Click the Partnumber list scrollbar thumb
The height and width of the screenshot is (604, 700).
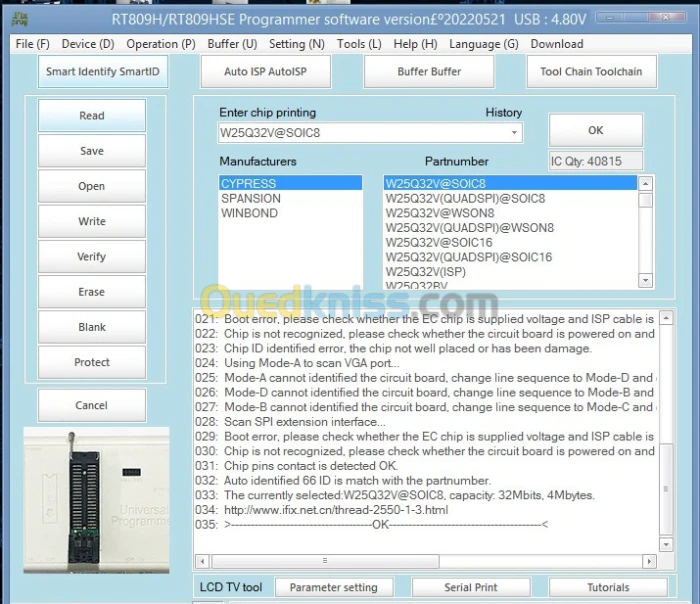tap(646, 200)
